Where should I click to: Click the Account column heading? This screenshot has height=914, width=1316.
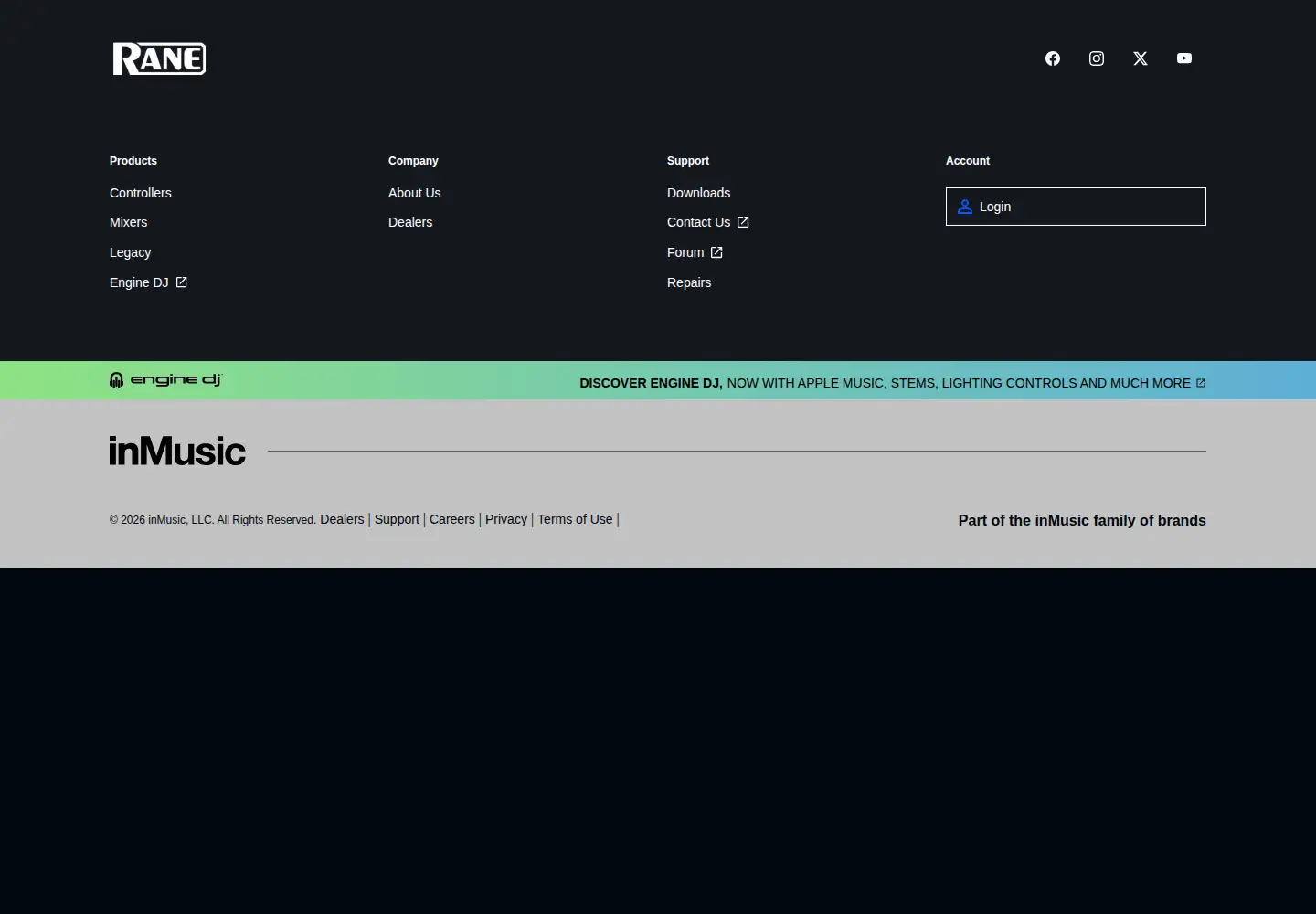pyautogui.click(x=968, y=161)
